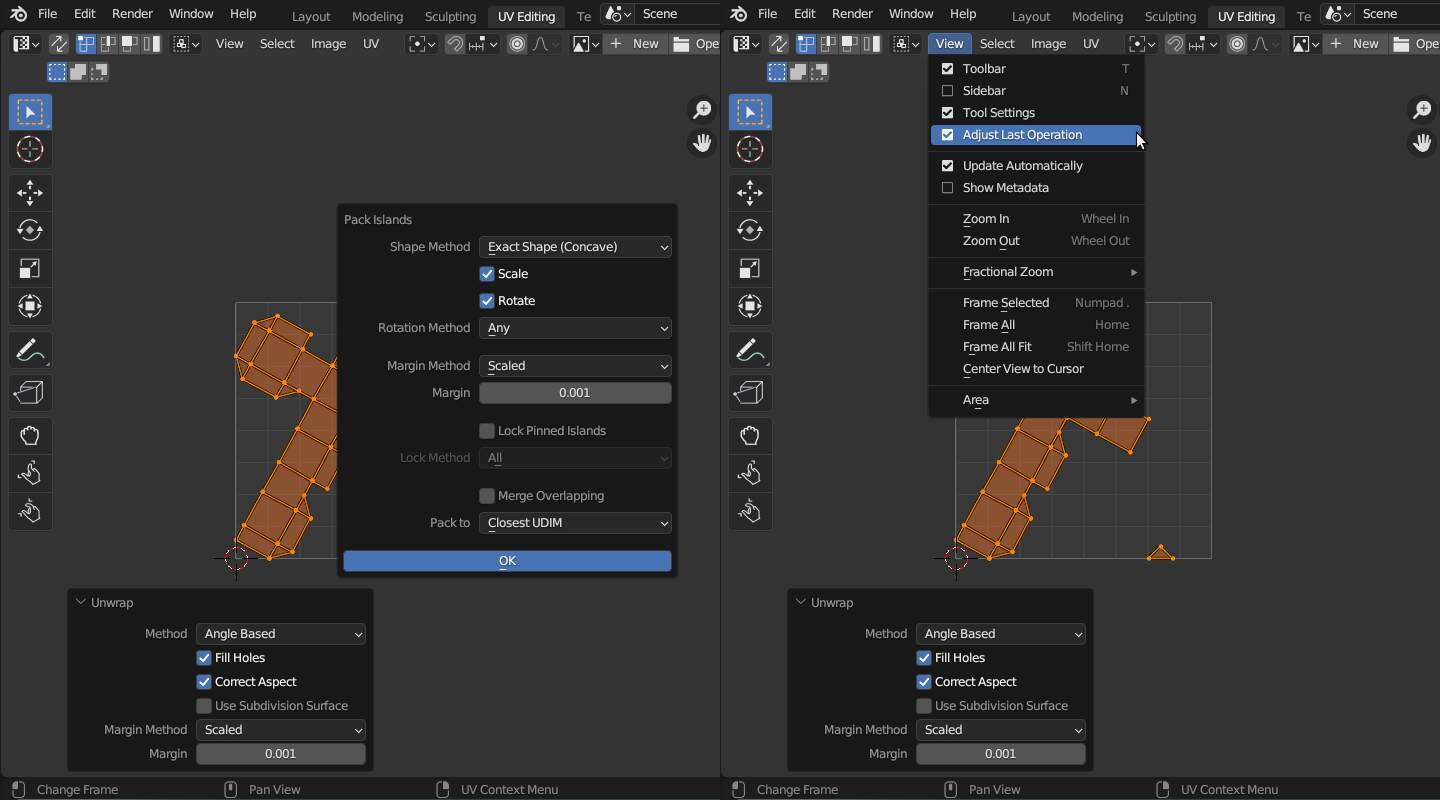1440x800 pixels.
Task: Open Margin Method dropdown in Pack Islands
Action: (575, 366)
